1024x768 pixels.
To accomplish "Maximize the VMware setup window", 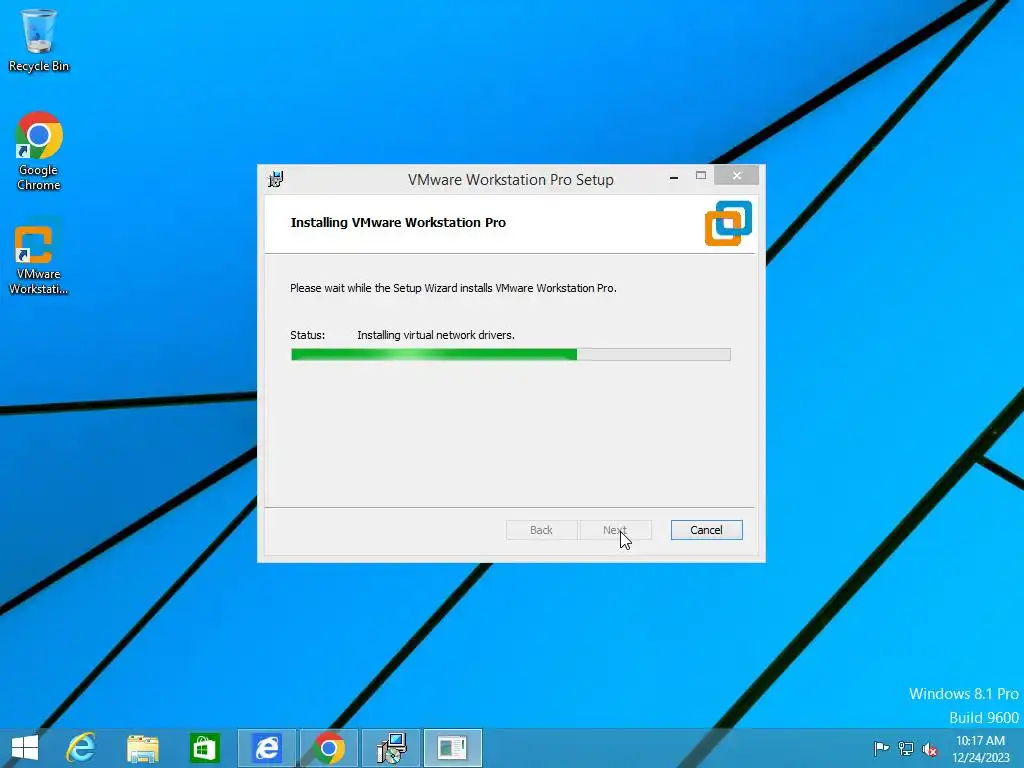I will click(x=701, y=176).
